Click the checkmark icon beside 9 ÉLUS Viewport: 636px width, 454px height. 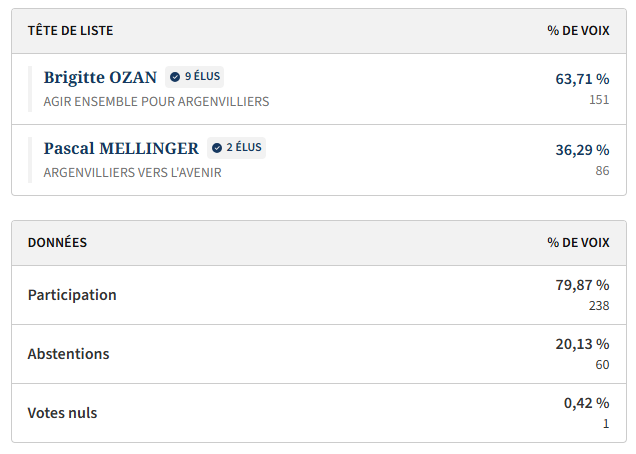click(175, 76)
